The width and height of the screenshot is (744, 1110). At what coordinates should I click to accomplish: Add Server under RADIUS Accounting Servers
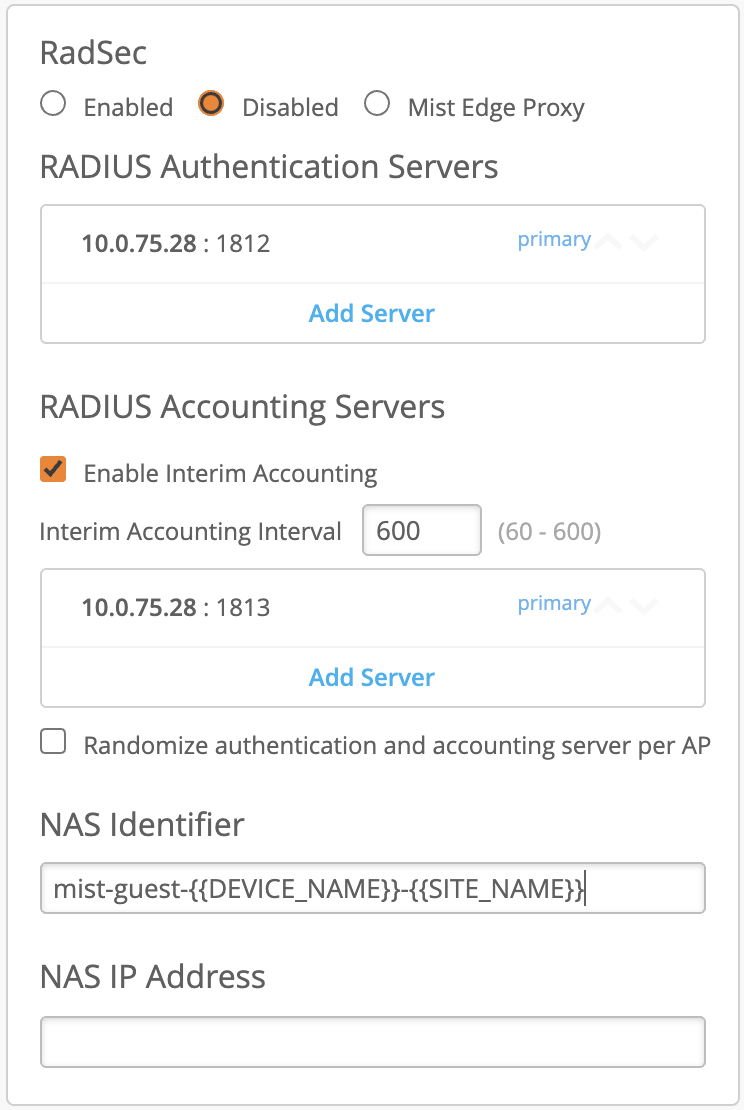[372, 677]
